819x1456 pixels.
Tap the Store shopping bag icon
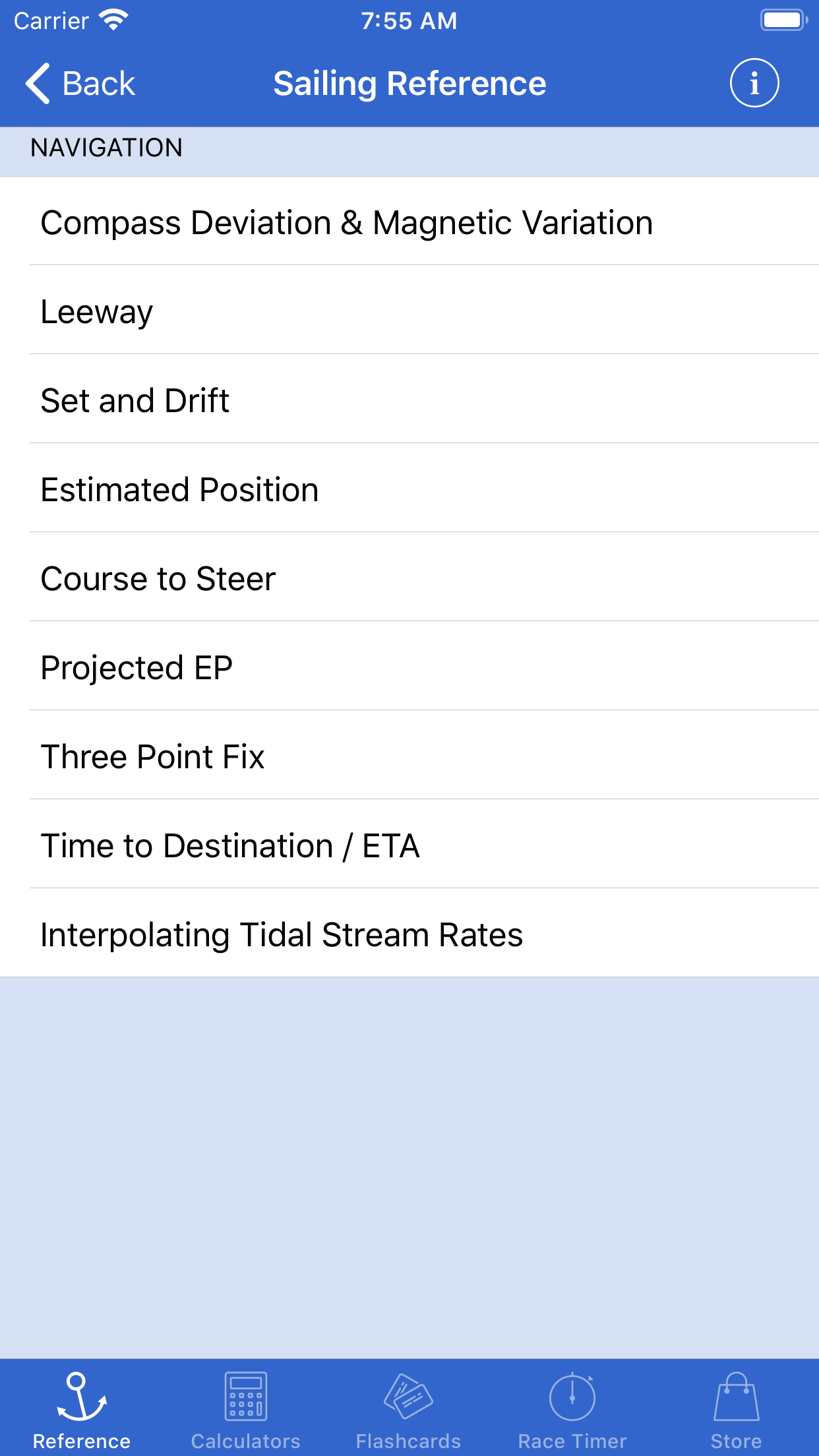[x=736, y=1397]
